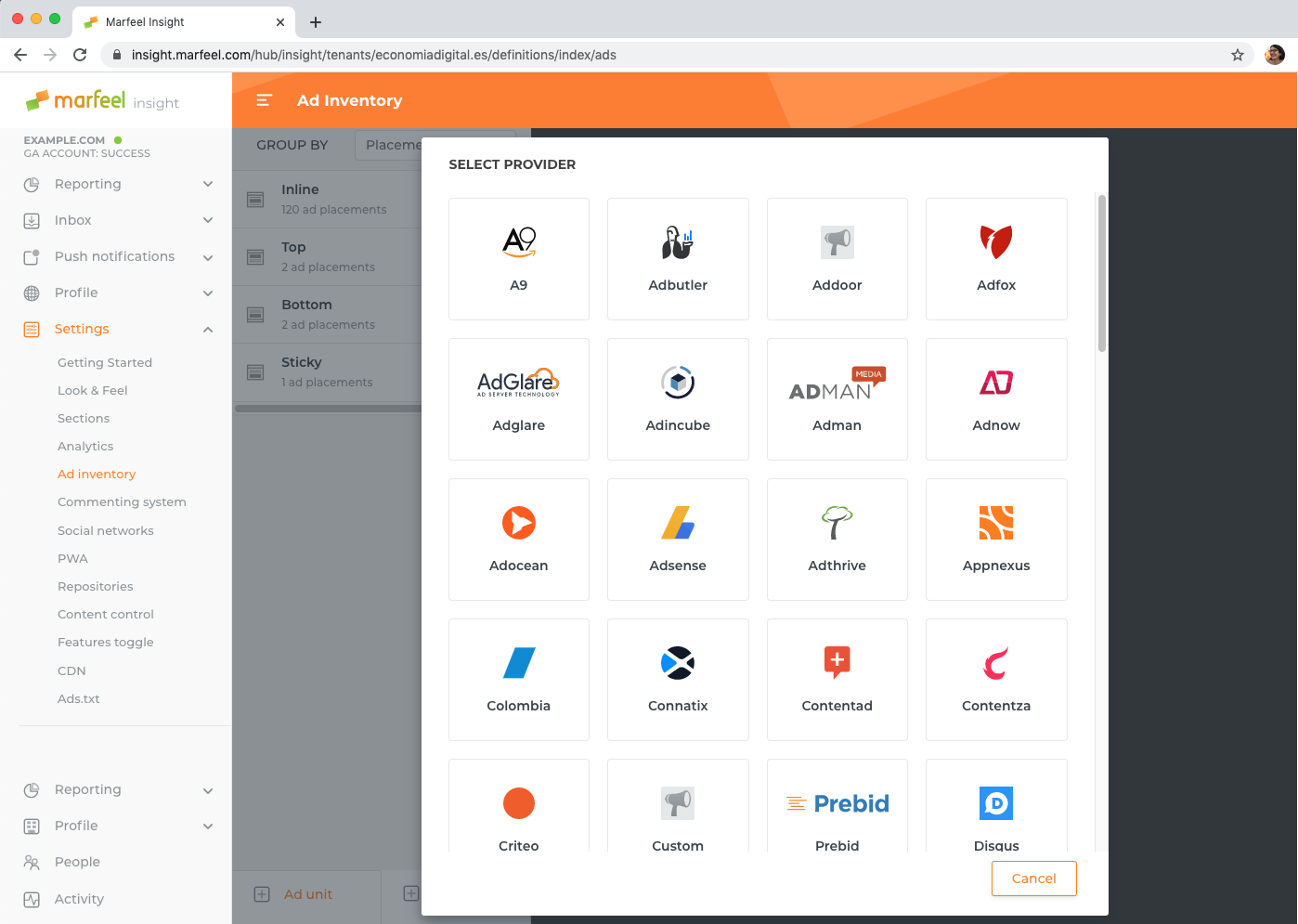1298x924 pixels.
Task: Pick the Adman provider tile
Action: click(837, 399)
